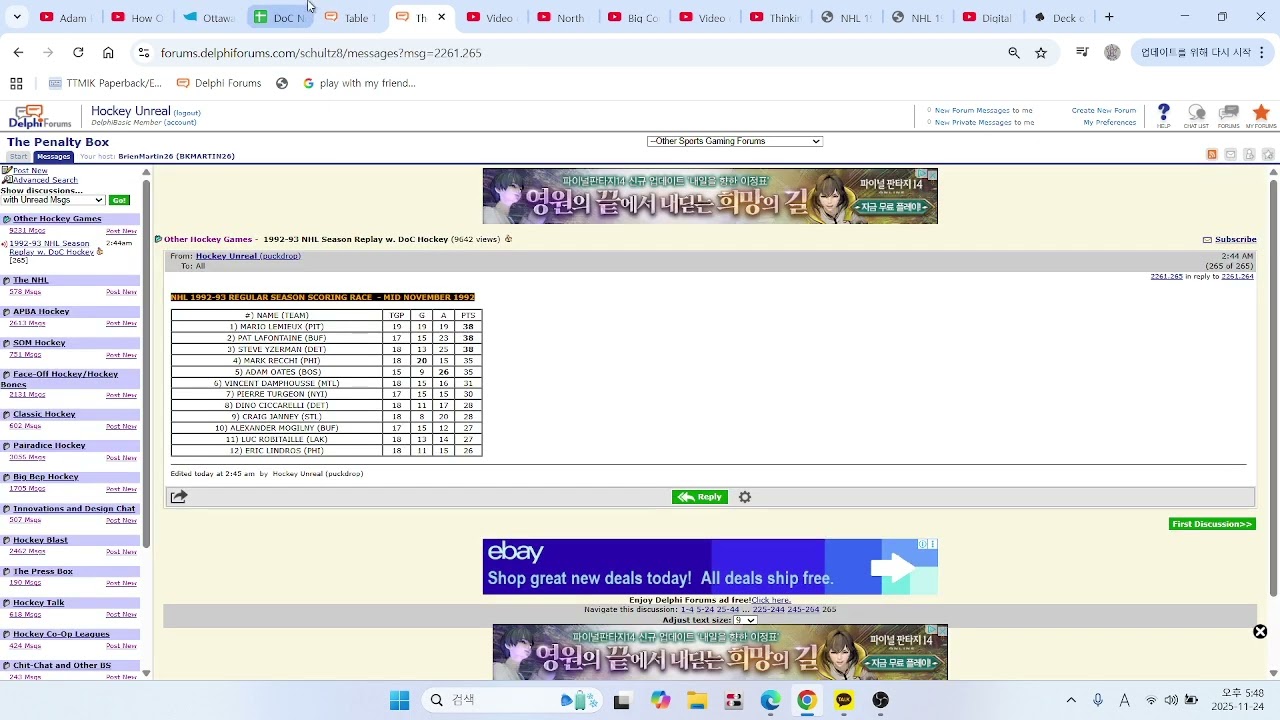
Task: Click the First Discussion>> button
Action: (x=1212, y=524)
